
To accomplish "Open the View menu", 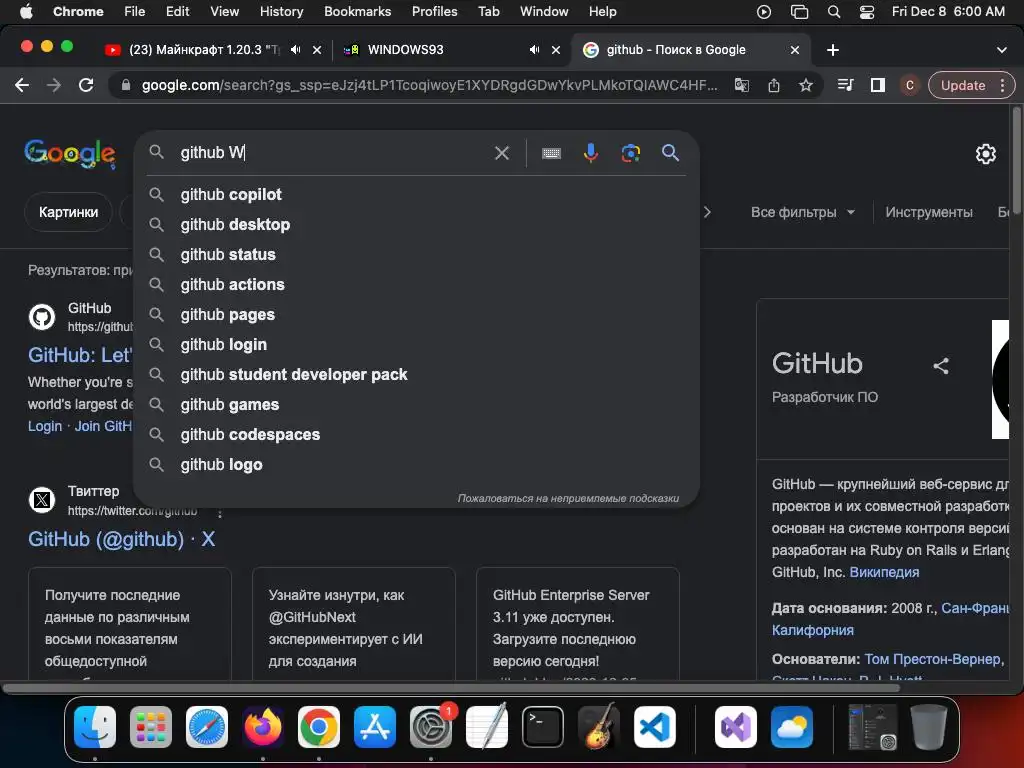I will [225, 12].
